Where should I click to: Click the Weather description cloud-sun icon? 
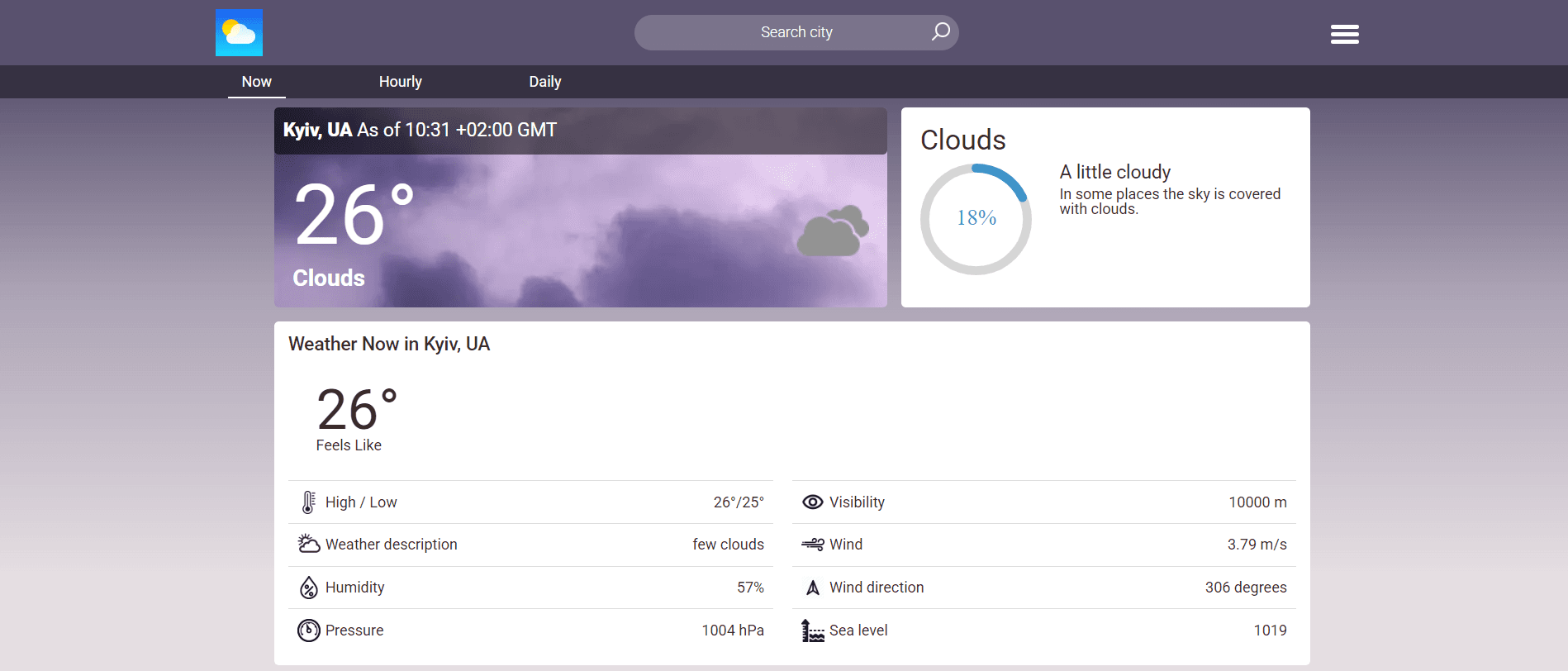coord(308,544)
